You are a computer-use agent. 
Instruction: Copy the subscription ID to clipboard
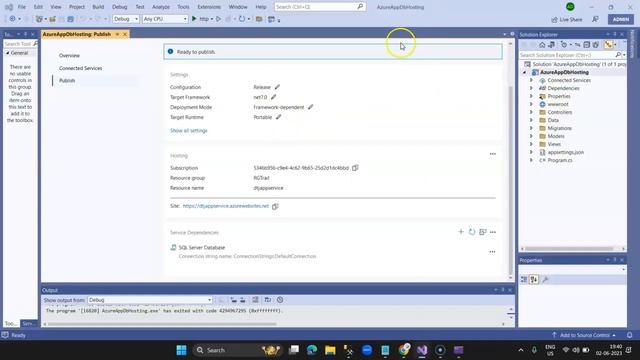355,168
